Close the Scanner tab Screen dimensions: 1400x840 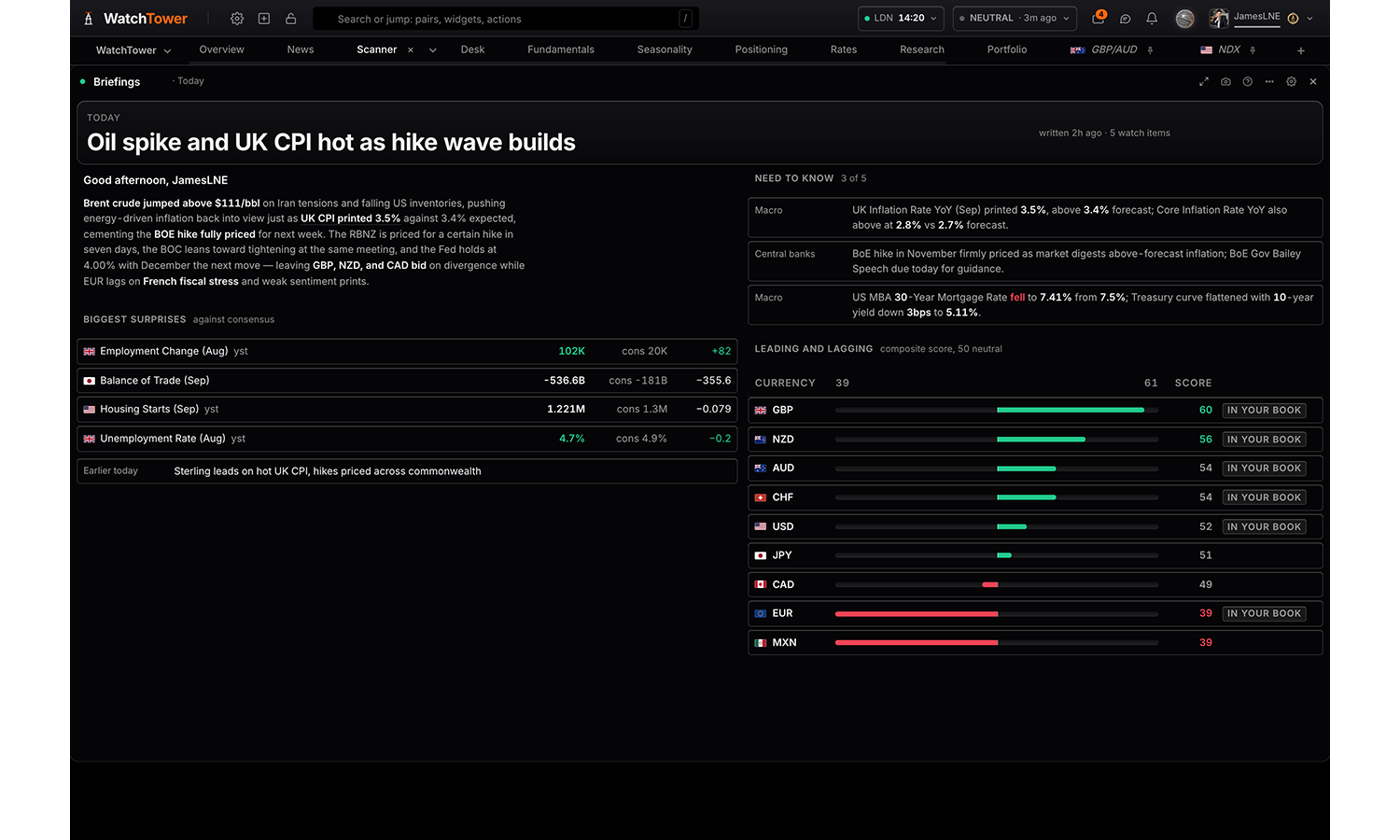click(411, 50)
